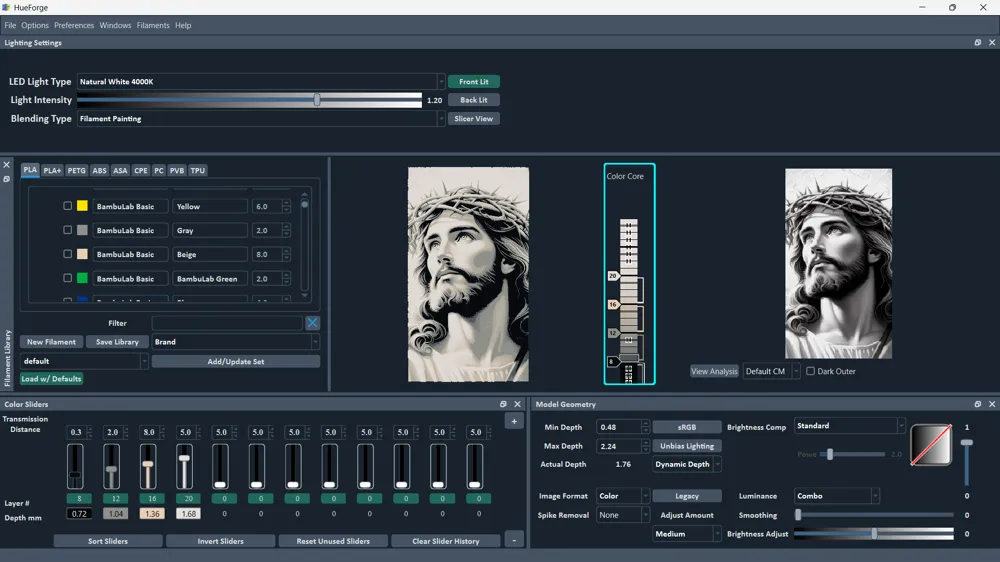Click the Slicer View button

point(473,119)
